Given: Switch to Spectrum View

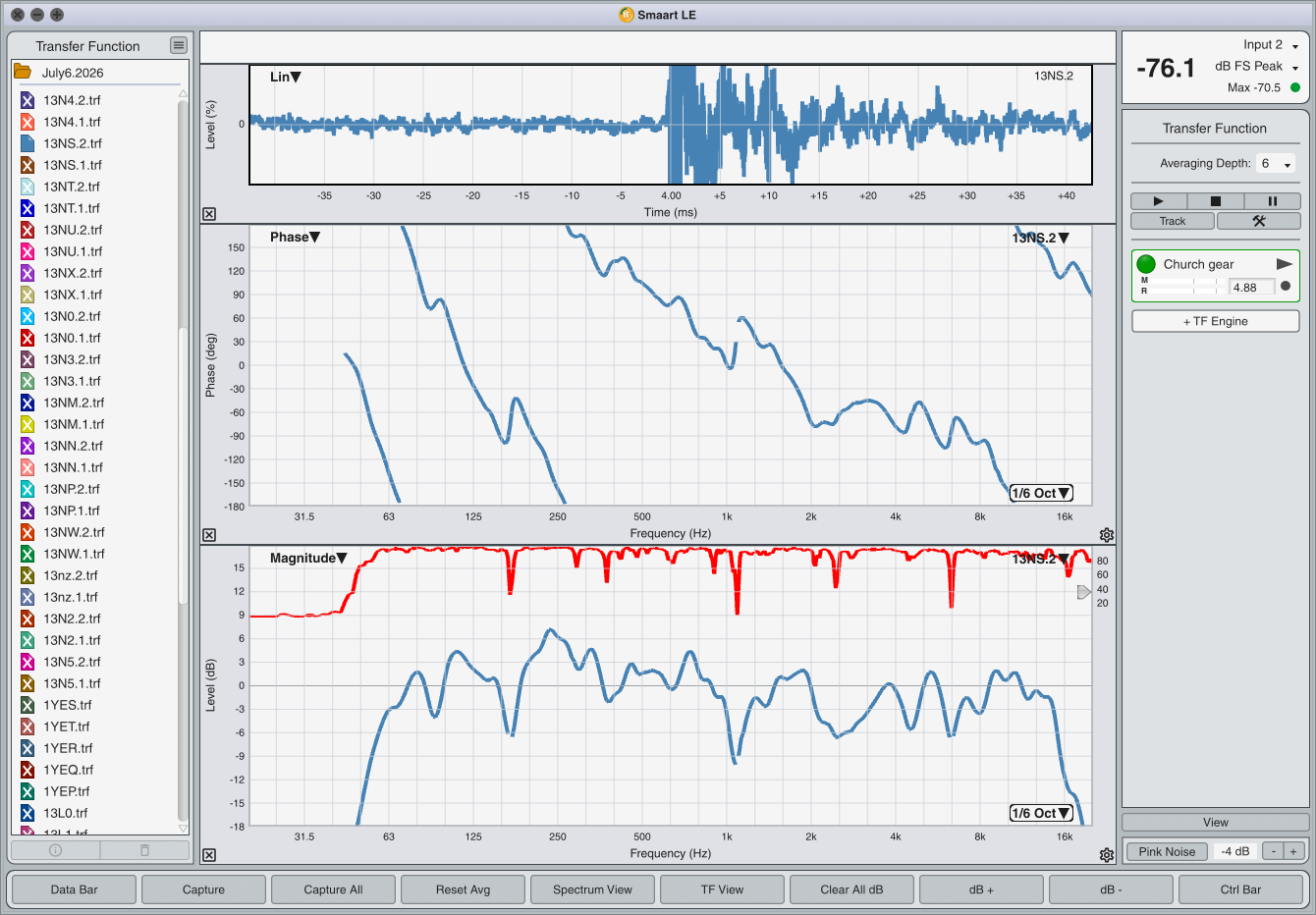Looking at the screenshot, I should [x=592, y=889].
